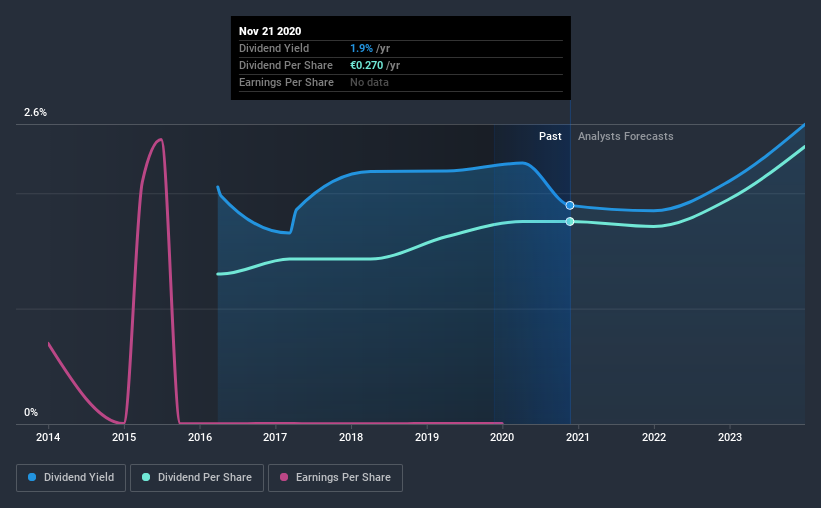Click the tooltip Dividend Per Share row label
821x508 pixels.
point(286,65)
